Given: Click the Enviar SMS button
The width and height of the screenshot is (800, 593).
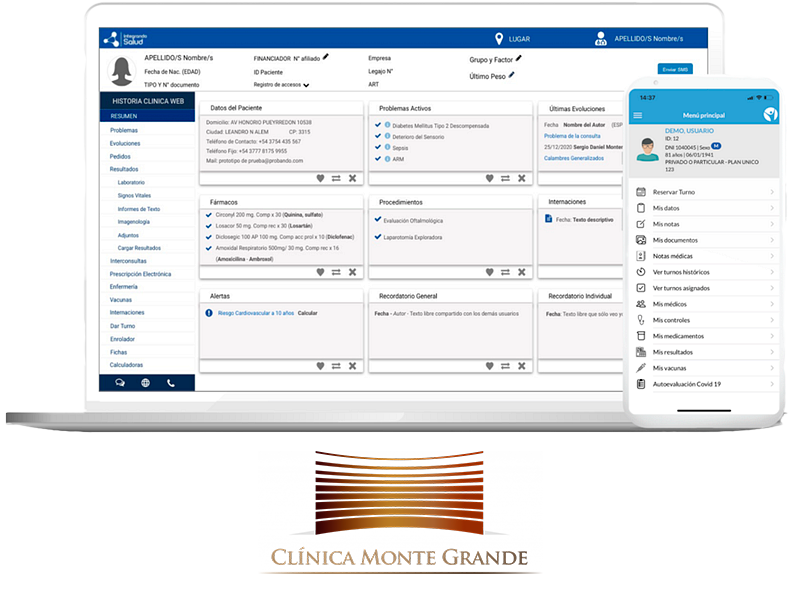Looking at the screenshot, I should (675, 69).
